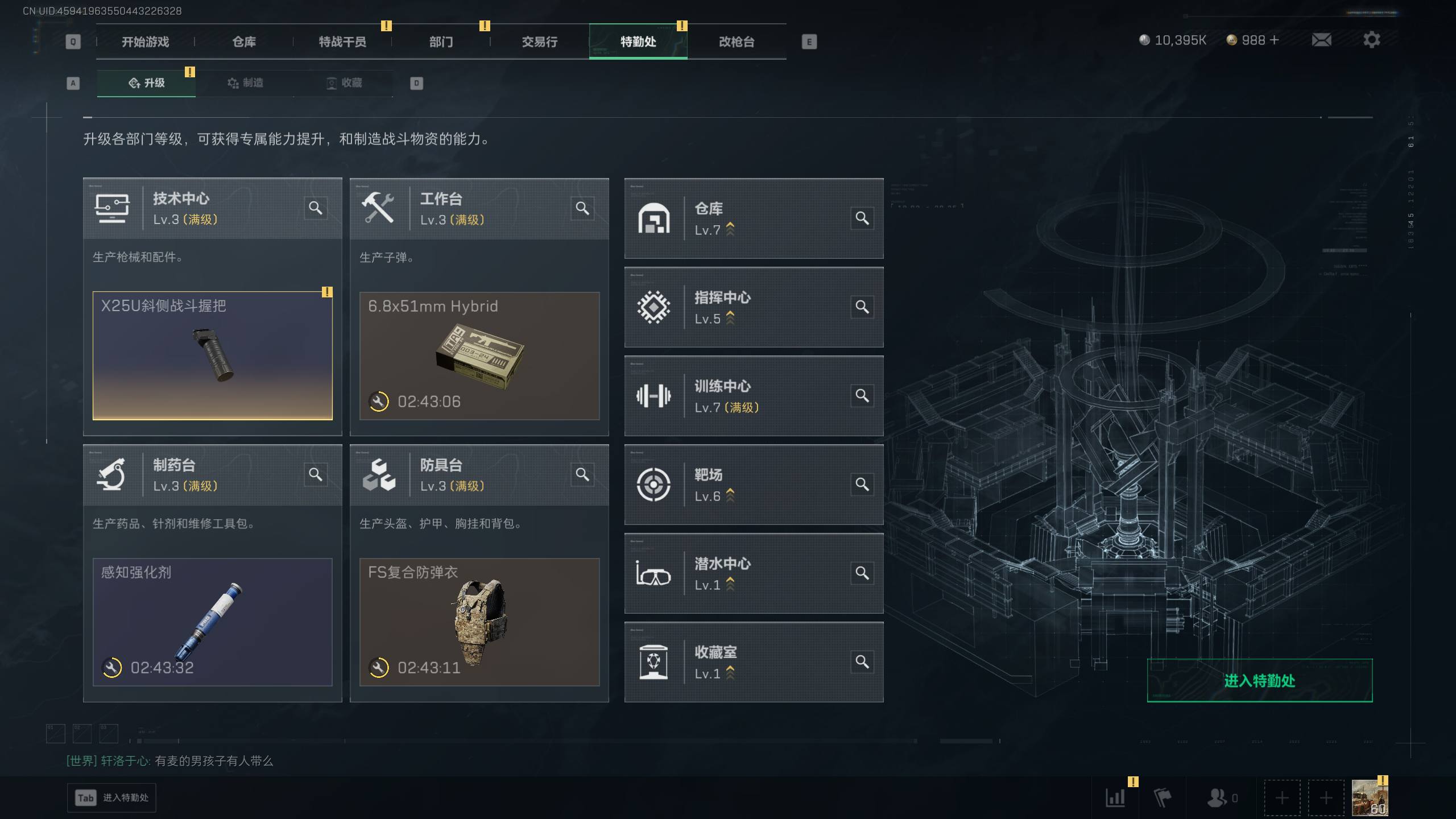Open the settings gear icon
The image size is (1456, 819).
click(1371, 40)
